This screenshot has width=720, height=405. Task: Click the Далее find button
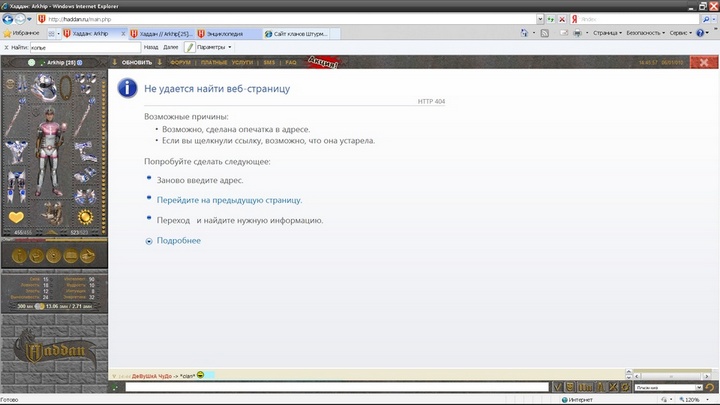170,47
